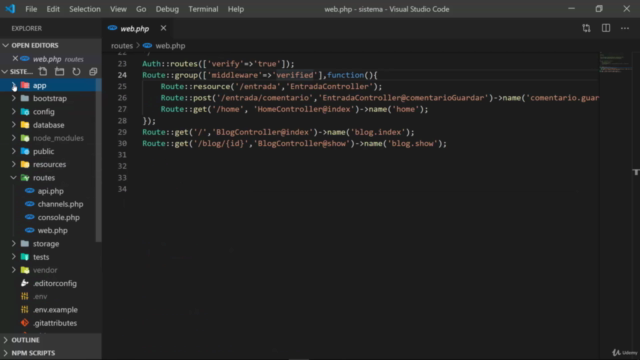This screenshot has width=640, height=360.
Task: Click the New Folder icon in the explorer header
Action: tap(60, 72)
